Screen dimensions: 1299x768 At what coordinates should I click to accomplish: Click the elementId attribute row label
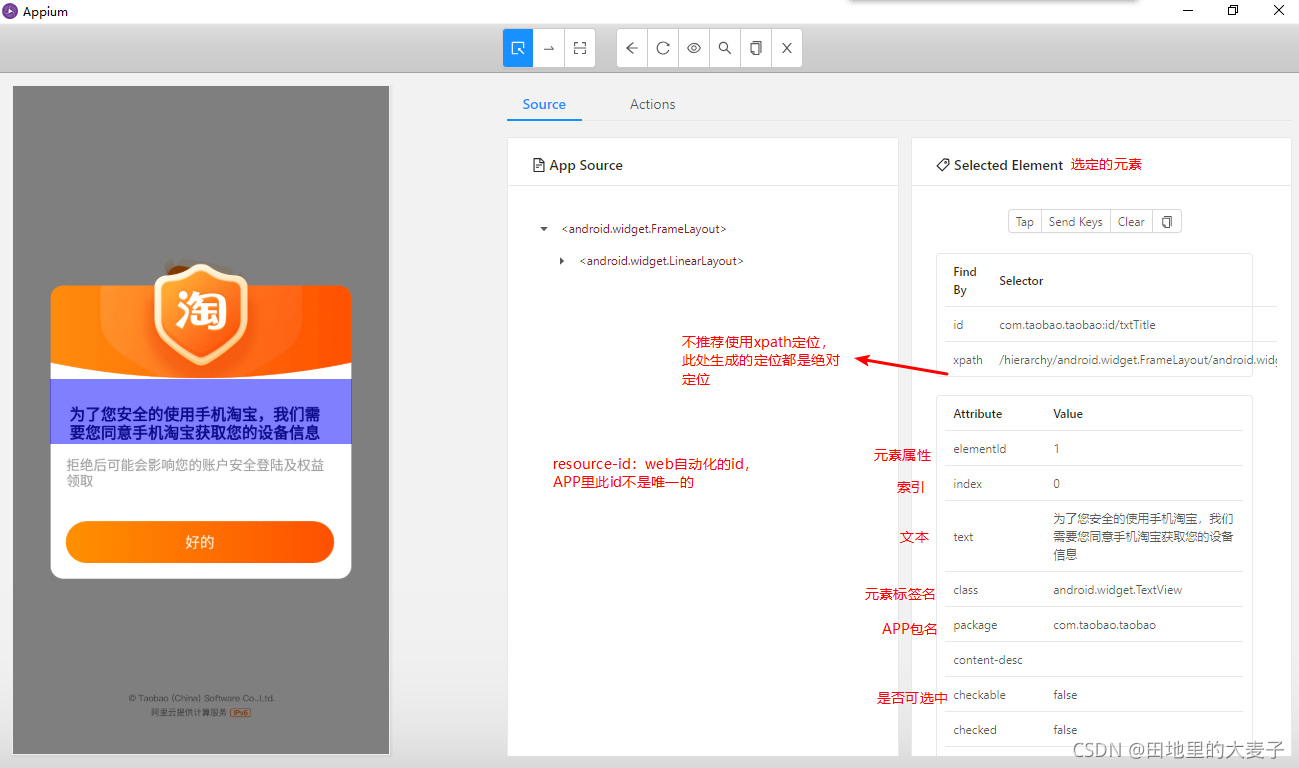(980, 449)
